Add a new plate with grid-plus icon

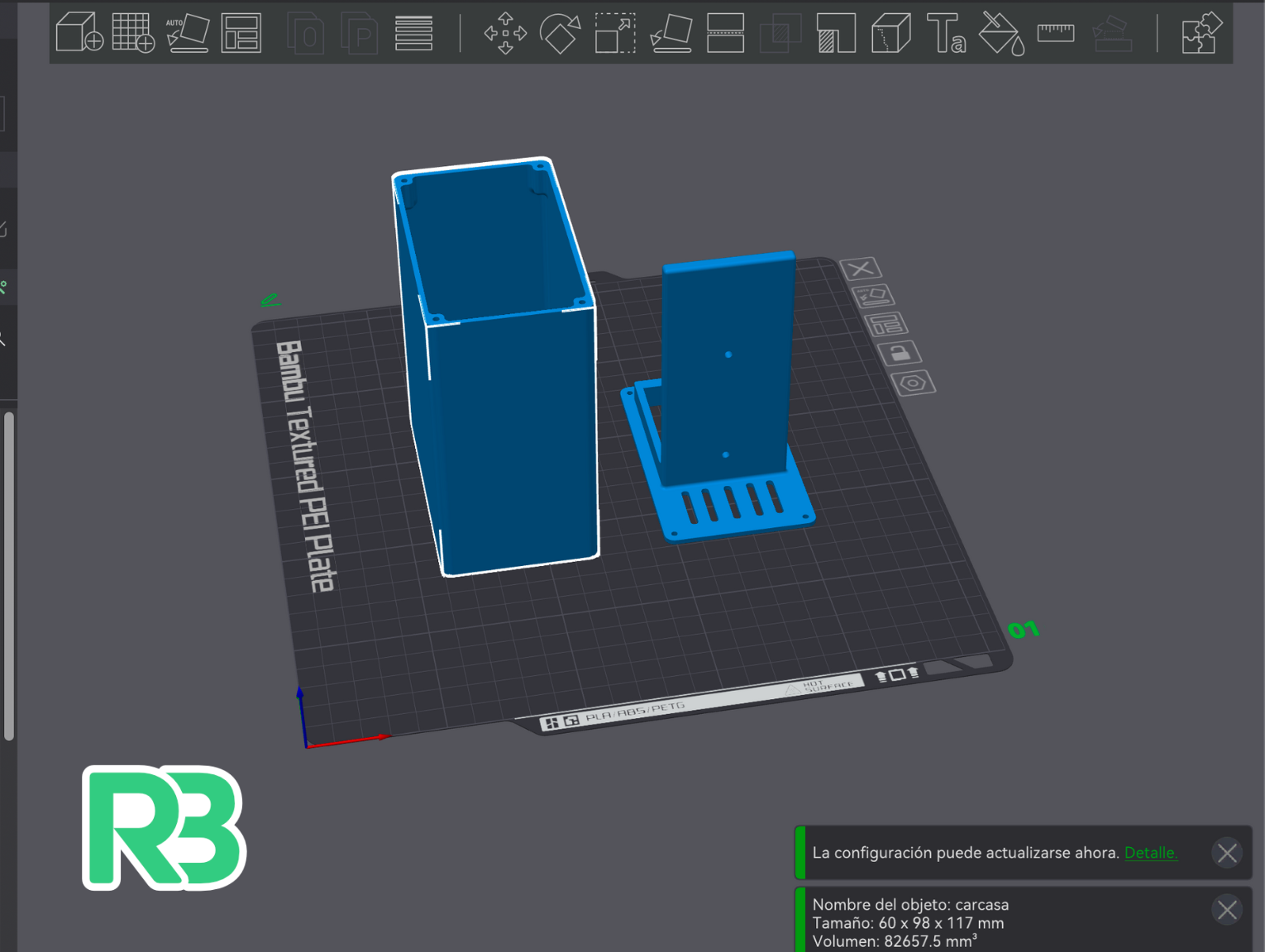coord(133,33)
